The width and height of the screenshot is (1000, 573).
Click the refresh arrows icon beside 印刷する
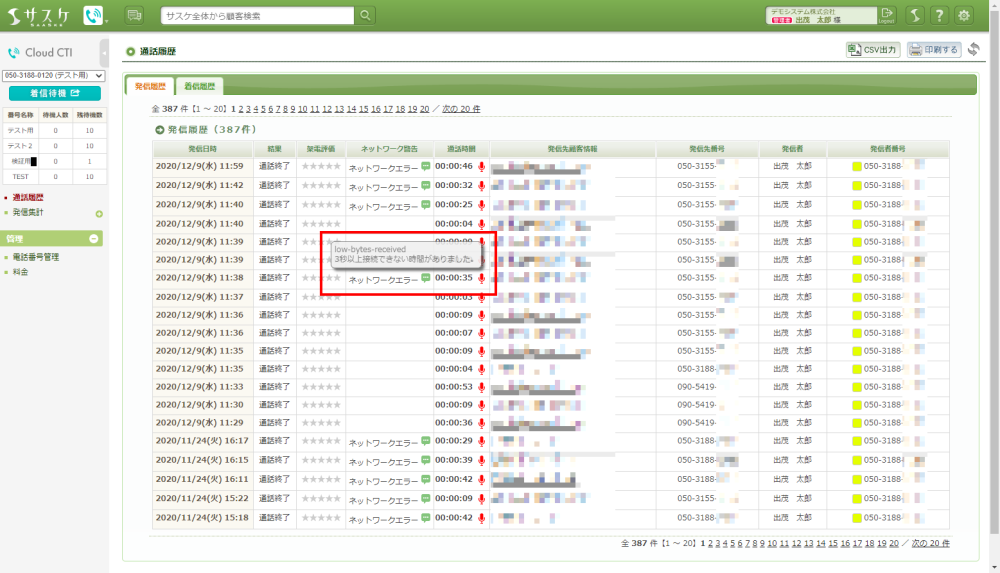[973, 50]
